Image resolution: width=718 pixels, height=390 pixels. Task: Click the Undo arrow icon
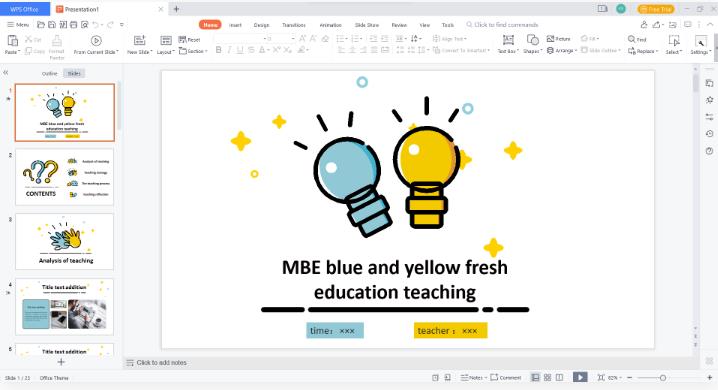pyautogui.click(x=95, y=25)
